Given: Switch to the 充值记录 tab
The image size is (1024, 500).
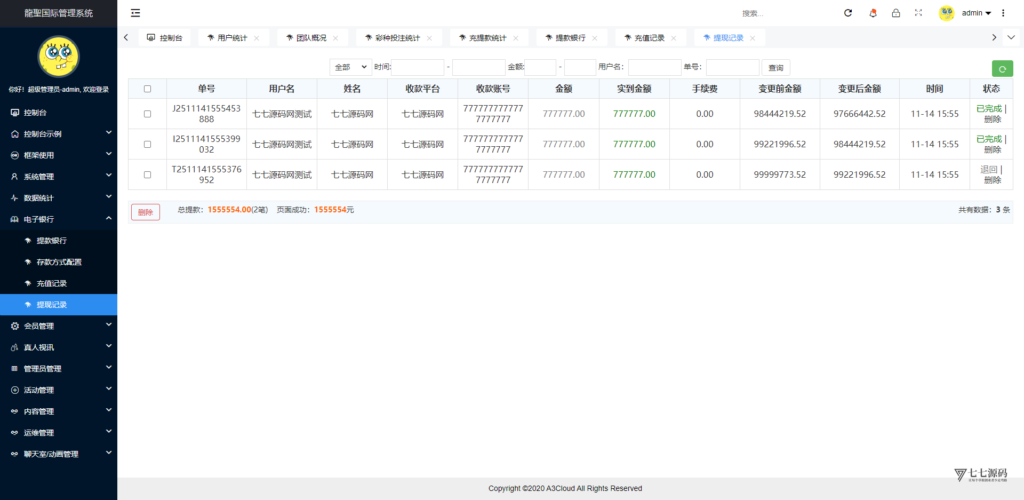Looking at the screenshot, I should coord(649,38).
